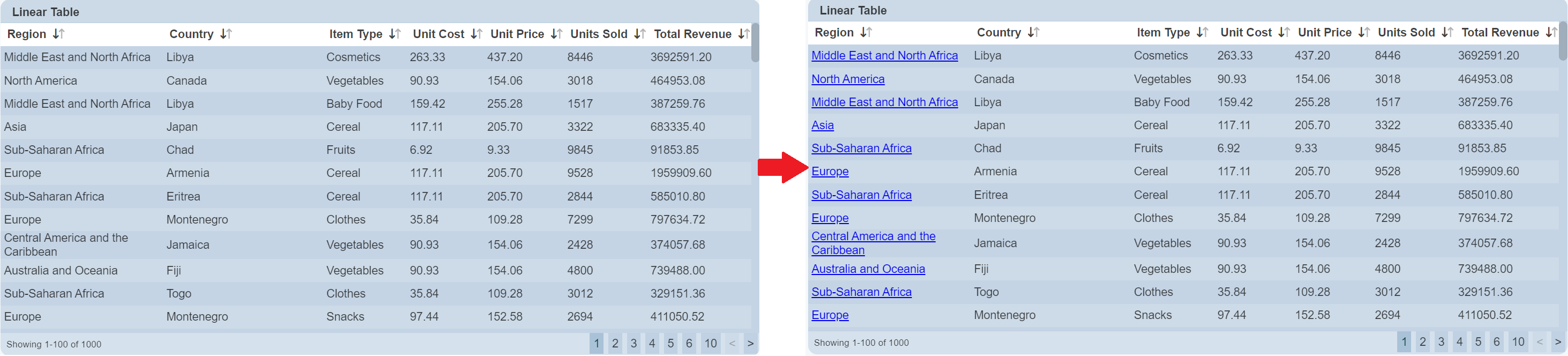Click Region sort arrows in right table
Viewport: 1568px width, 356px height.
click(866, 32)
